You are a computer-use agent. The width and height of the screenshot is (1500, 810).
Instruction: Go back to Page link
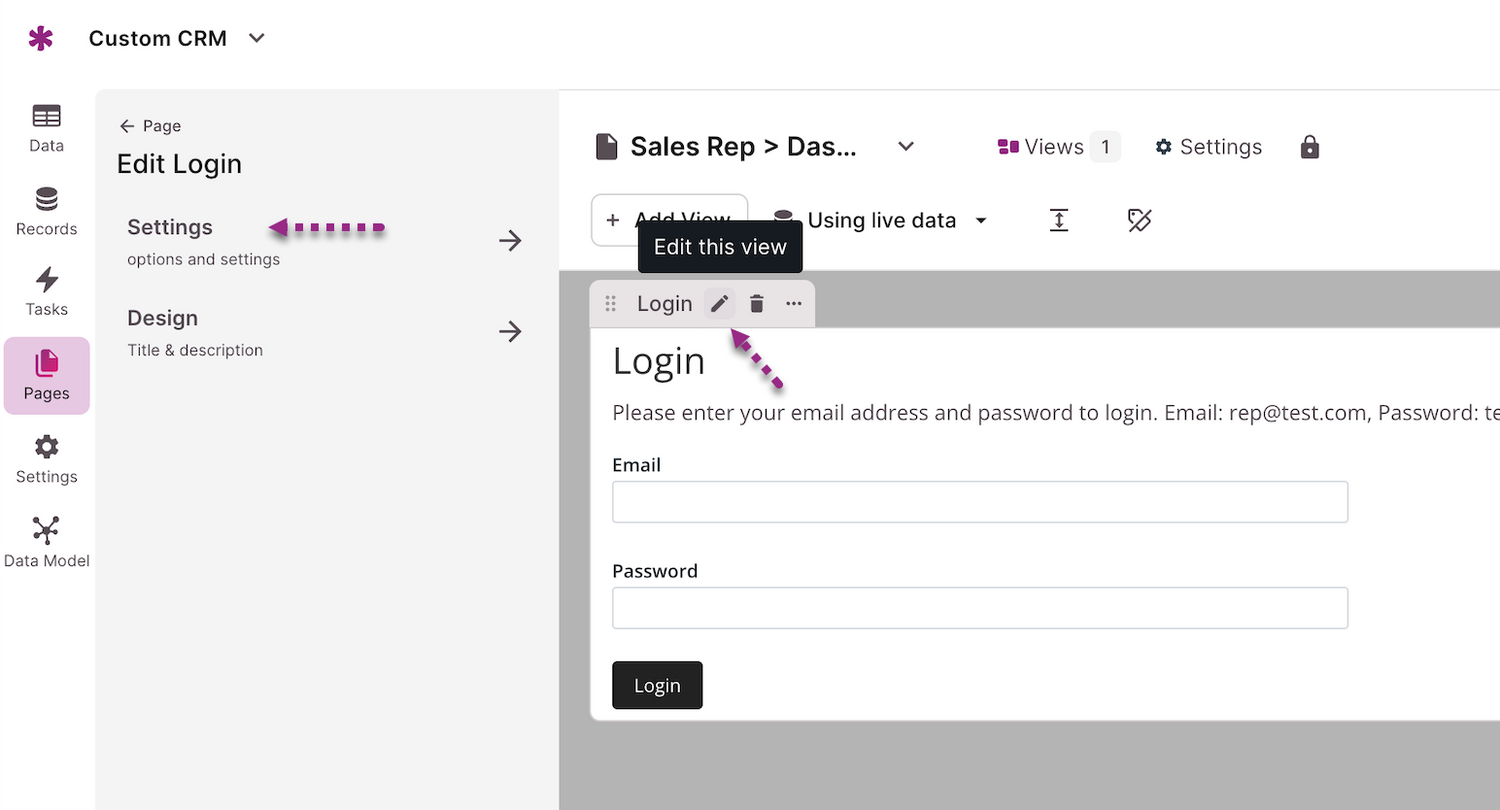click(x=150, y=126)
